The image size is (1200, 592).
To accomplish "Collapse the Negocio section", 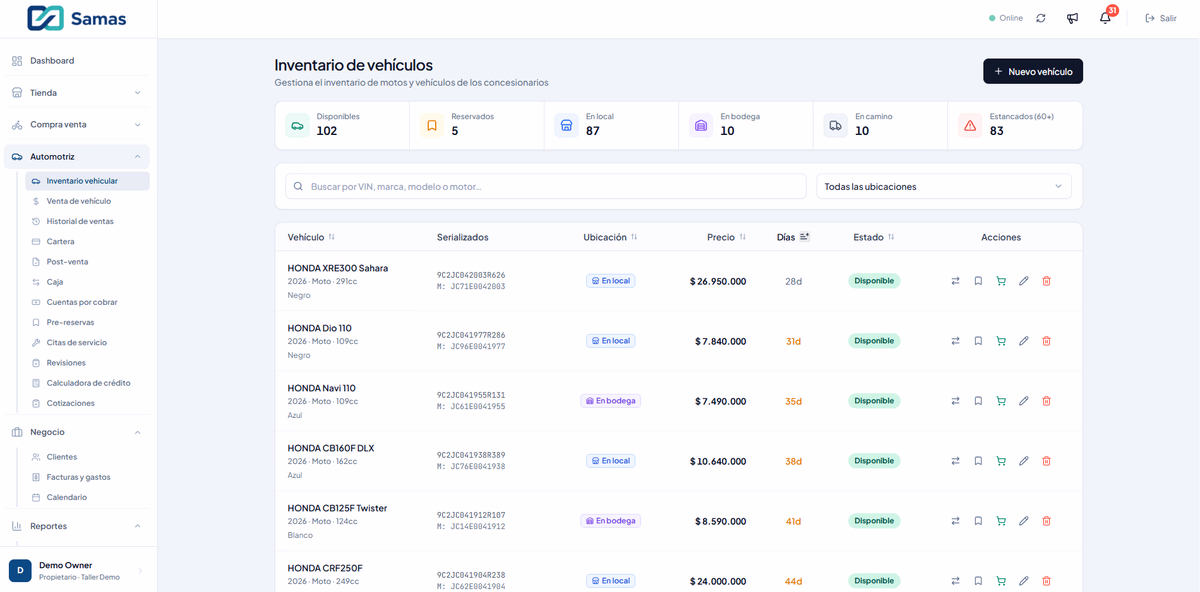I will click(x=78, y=432).
